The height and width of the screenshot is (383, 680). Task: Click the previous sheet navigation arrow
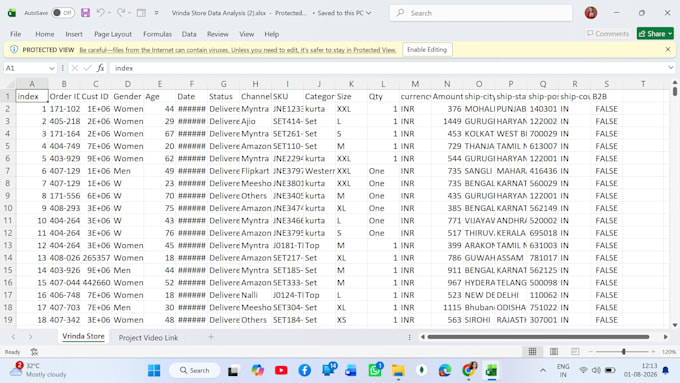click(13, 337)
